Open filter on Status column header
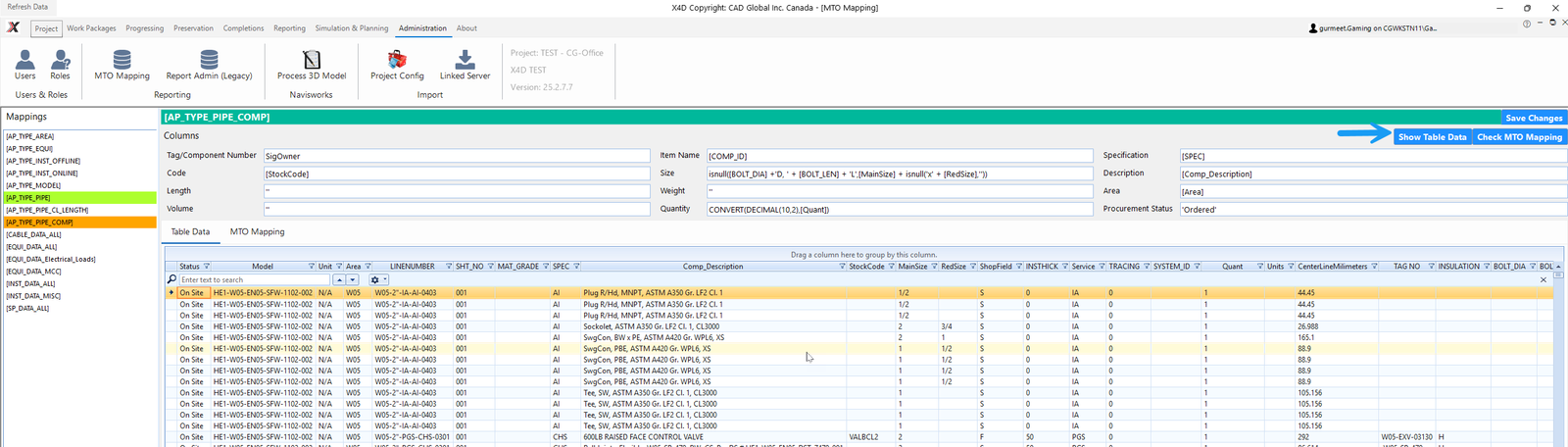Screen dimensions: 1568x447 [207, 267]
